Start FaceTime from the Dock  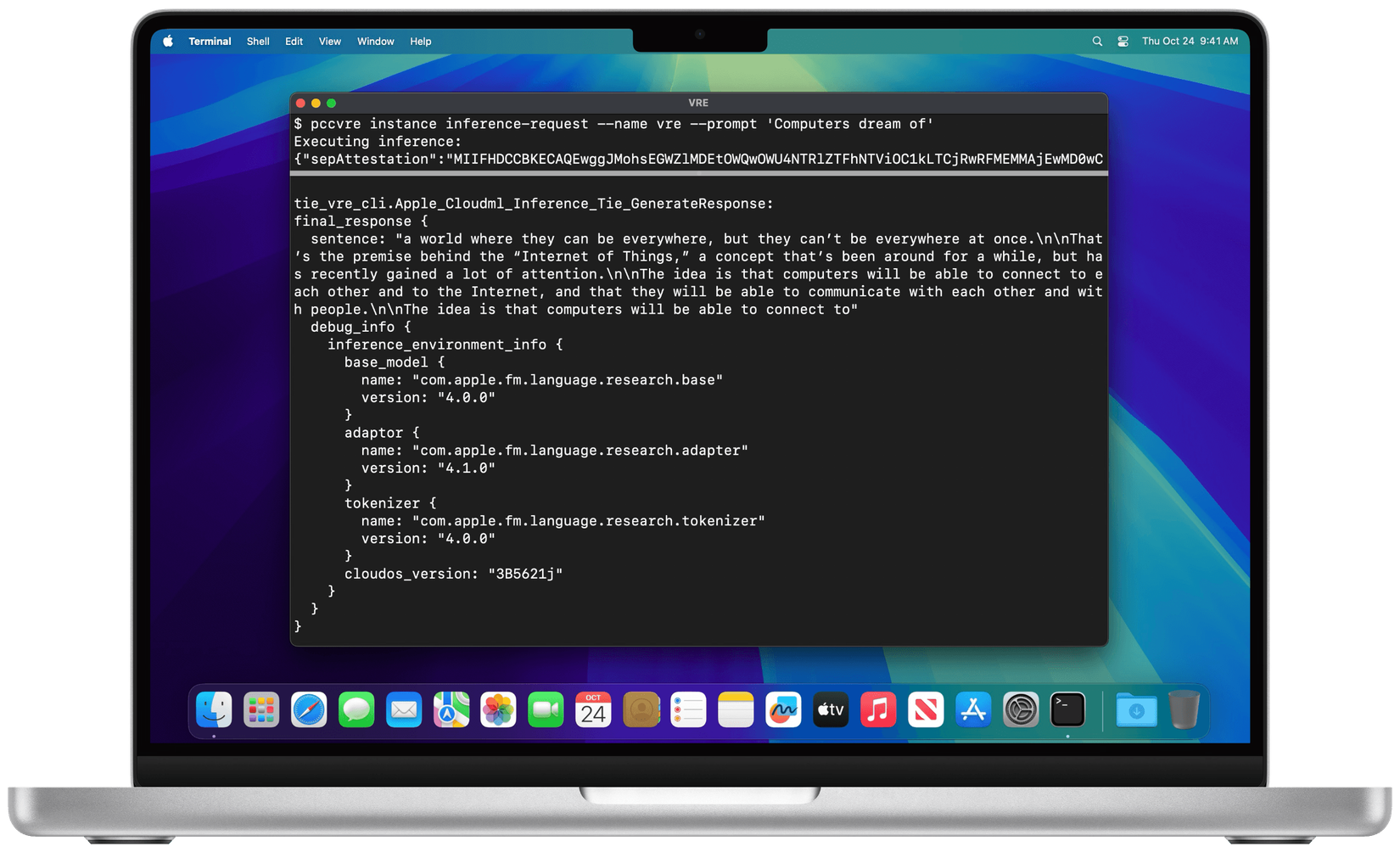tap(546, 710)
